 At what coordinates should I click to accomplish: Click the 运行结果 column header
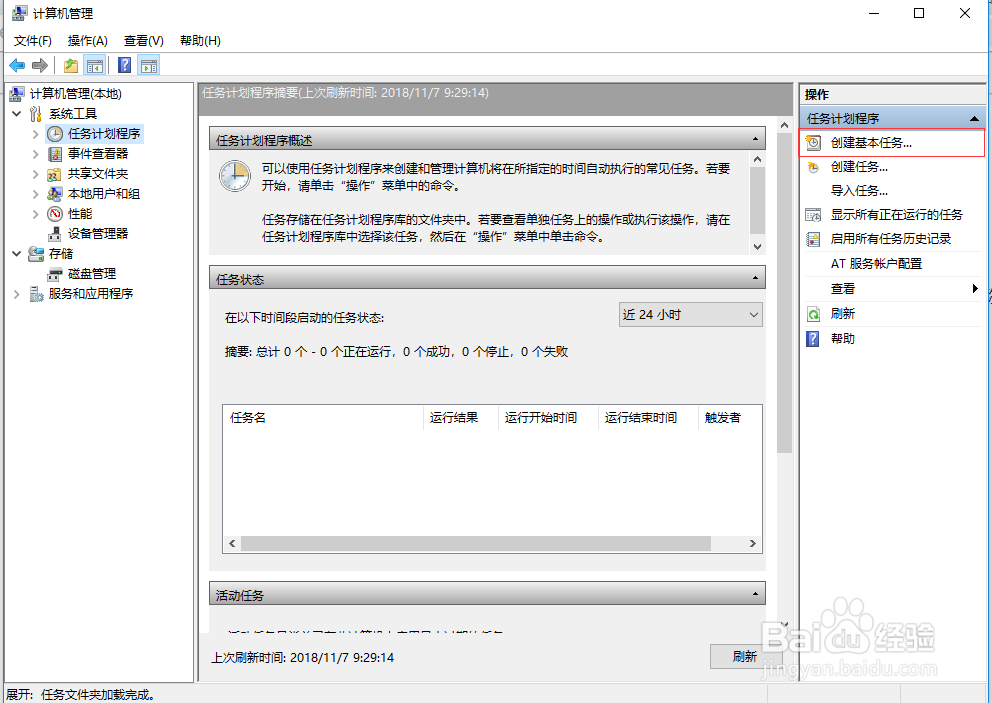461,418
